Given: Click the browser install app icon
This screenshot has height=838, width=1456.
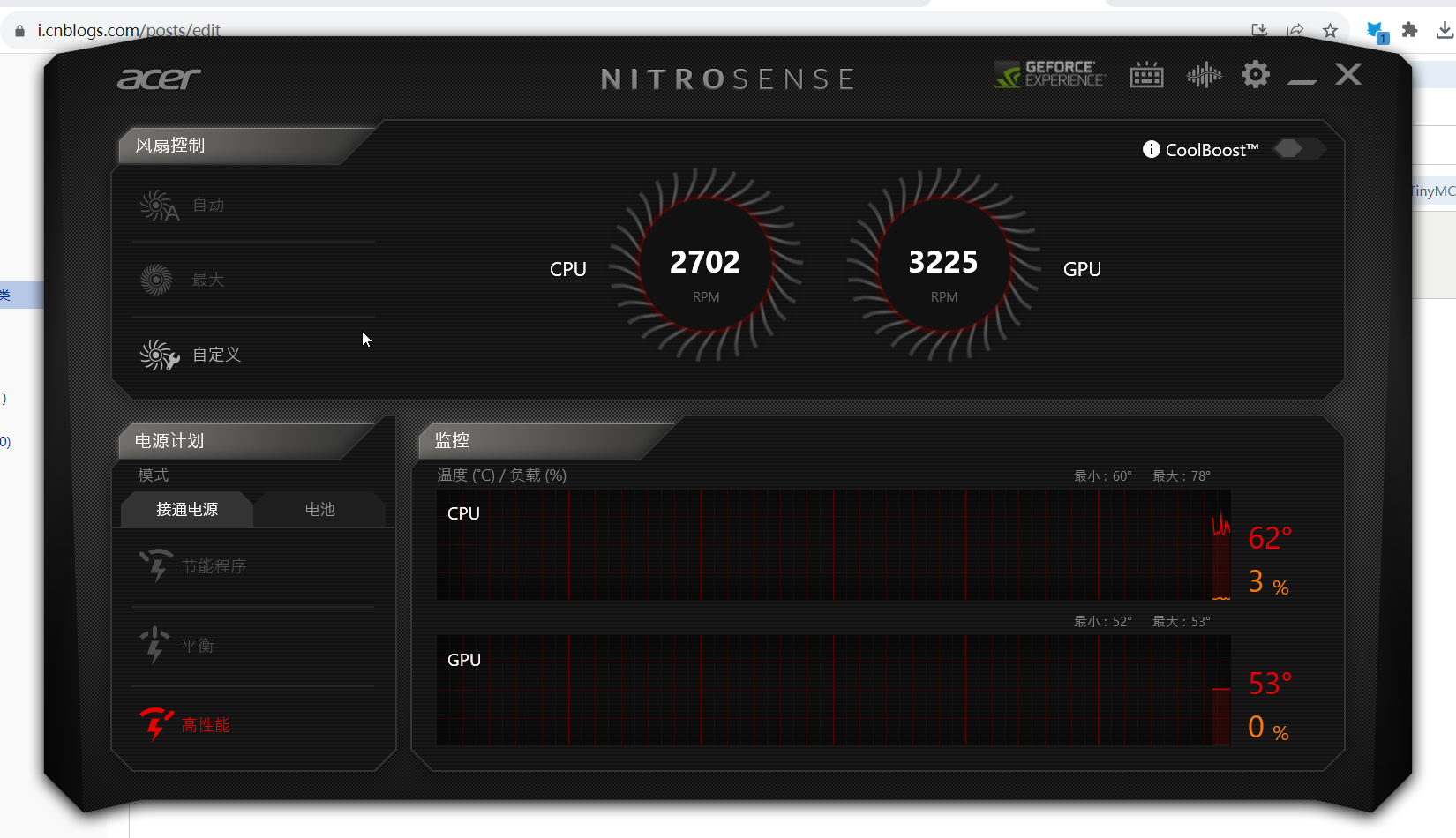Looking at the screenshot, I should pyautogui.click(x=1259, y=31).
